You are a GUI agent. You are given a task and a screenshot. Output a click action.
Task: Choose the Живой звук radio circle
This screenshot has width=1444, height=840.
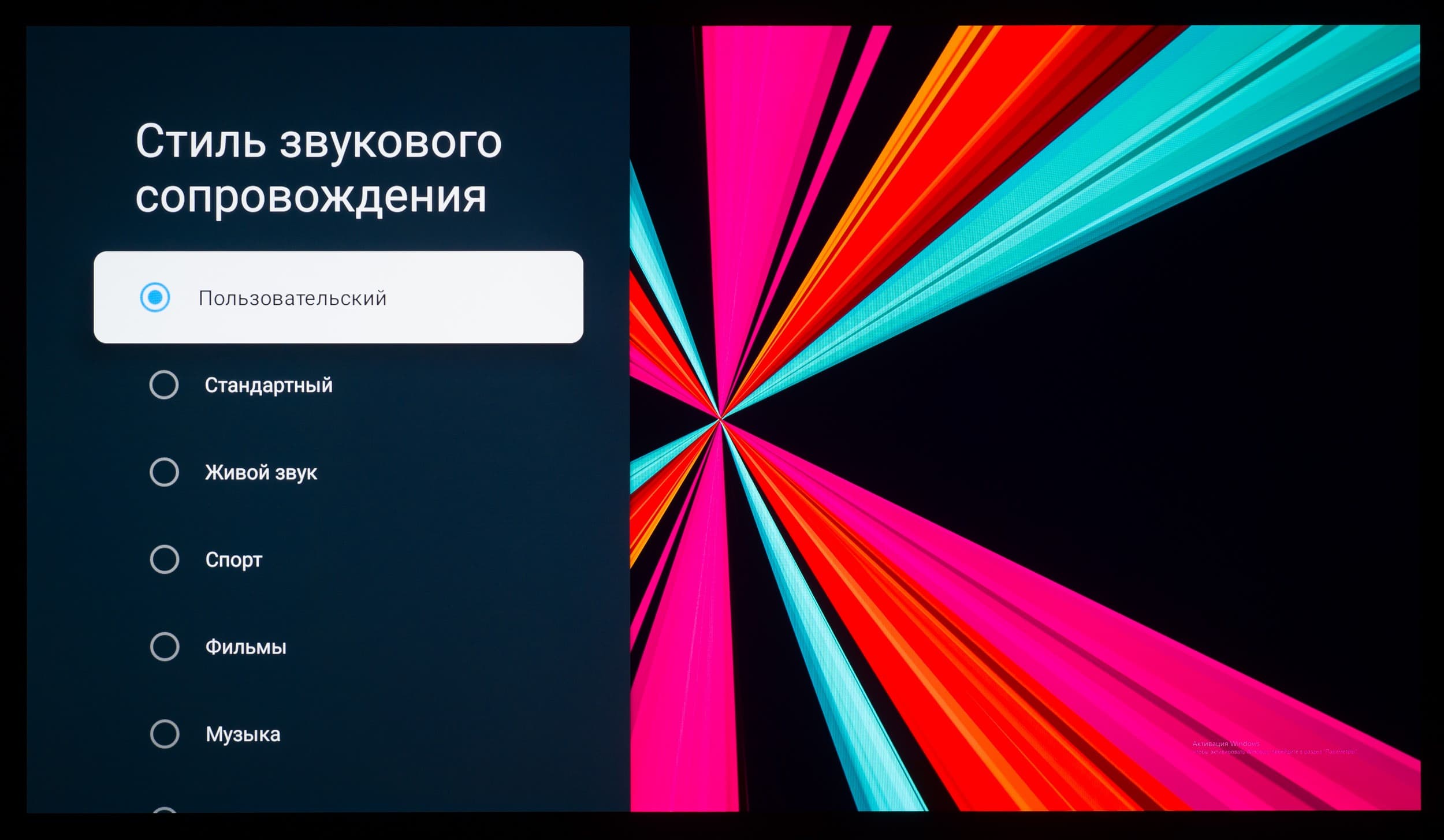point(164,472)
